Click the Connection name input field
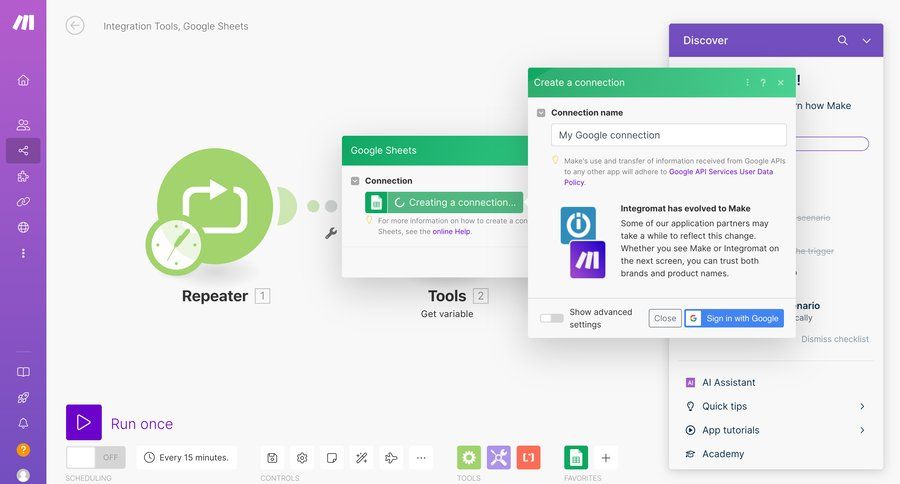 click(x=669, y=135)
